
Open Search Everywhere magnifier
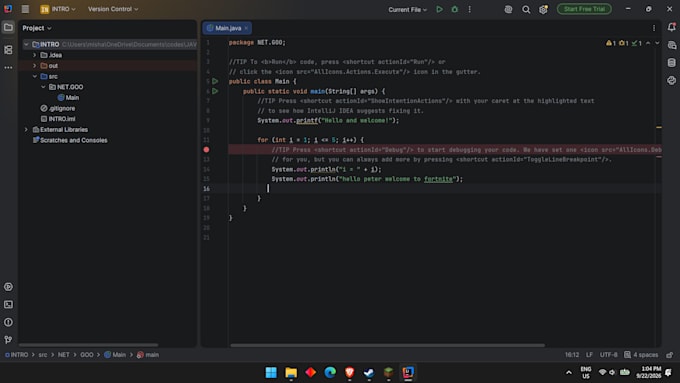(x=526, y=9)
